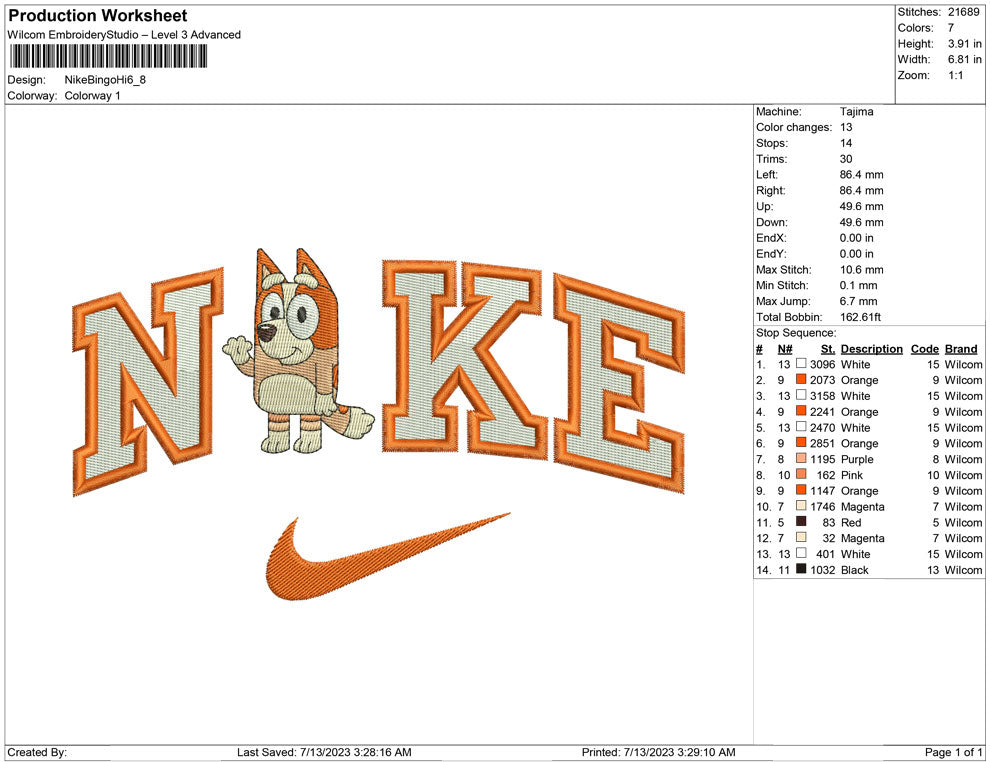Click stitch count '32' in row 12
The width and height of the screenshot is (990, 762).
click(x=829, y=538)
